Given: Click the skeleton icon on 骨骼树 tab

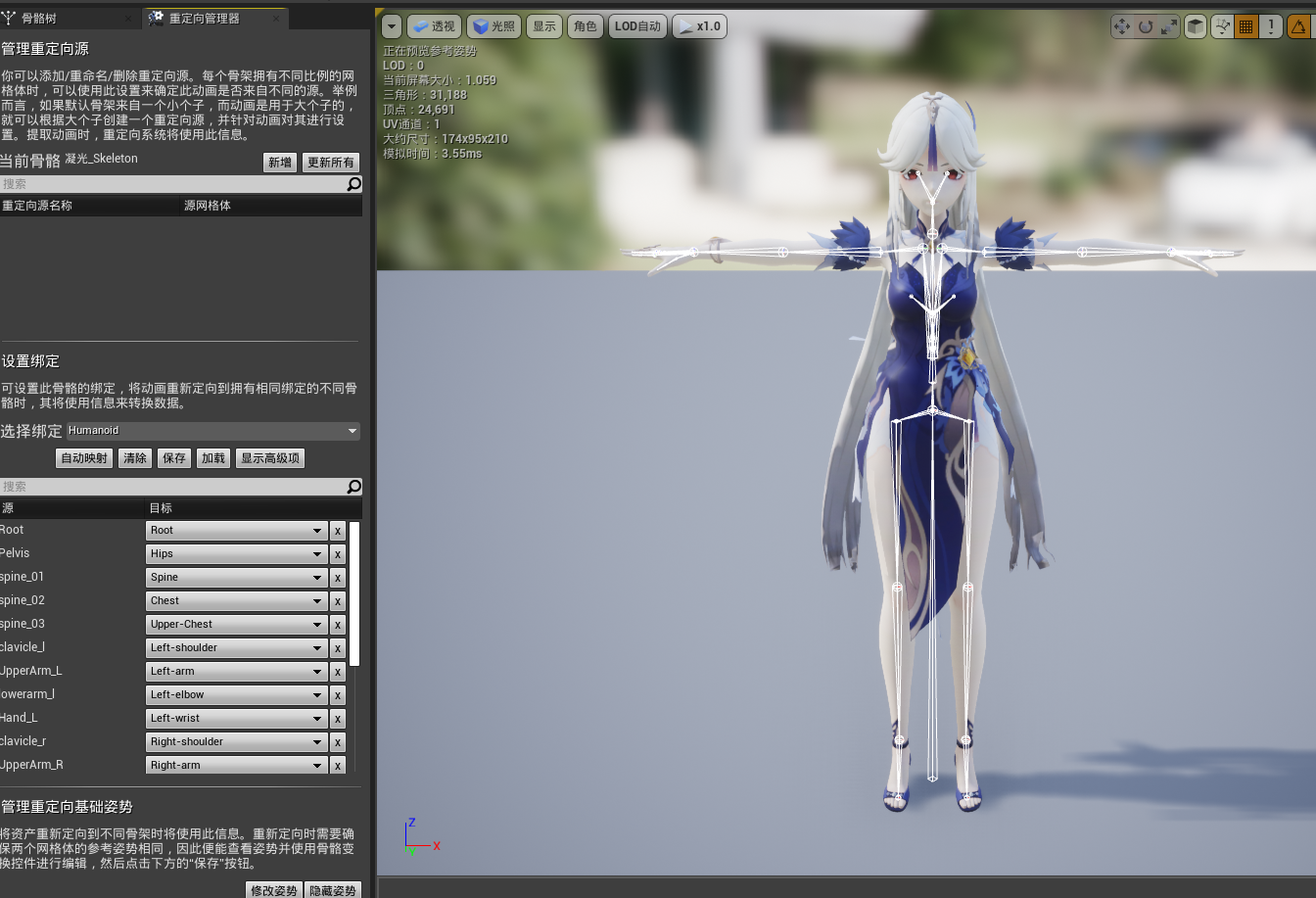Looking at the screenshot, I should click(x=10, y=19).
